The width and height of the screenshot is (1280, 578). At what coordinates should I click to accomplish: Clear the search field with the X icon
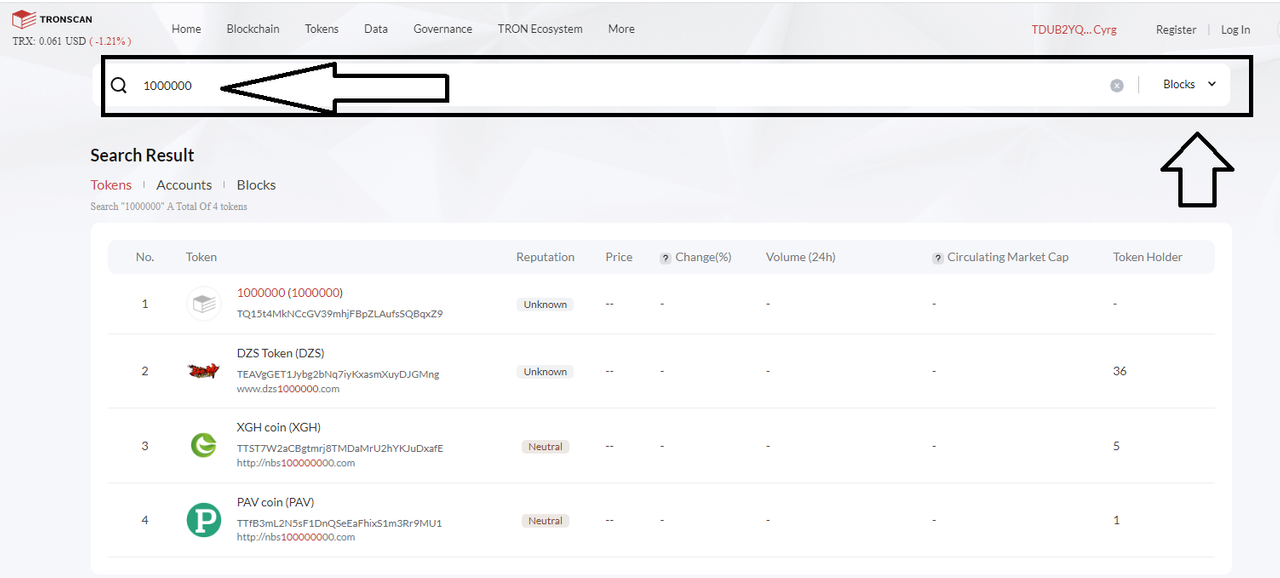(1117, 85)
